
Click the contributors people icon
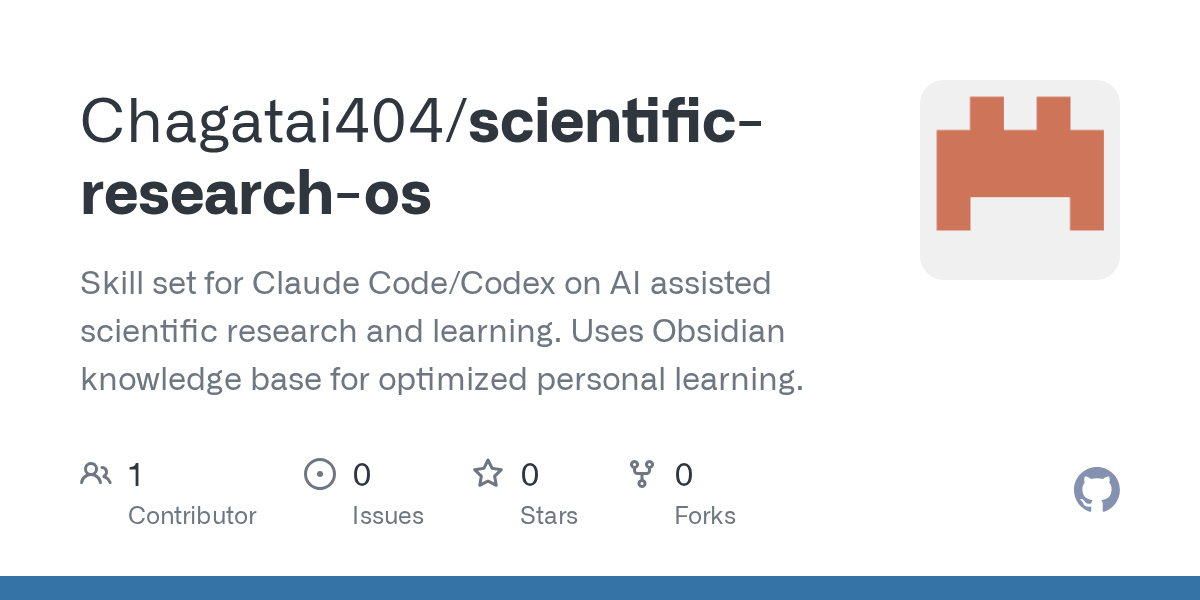coord(96,474)
